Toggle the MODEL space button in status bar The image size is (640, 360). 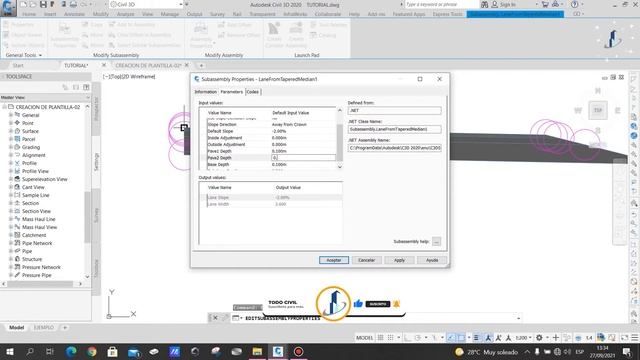364,338
